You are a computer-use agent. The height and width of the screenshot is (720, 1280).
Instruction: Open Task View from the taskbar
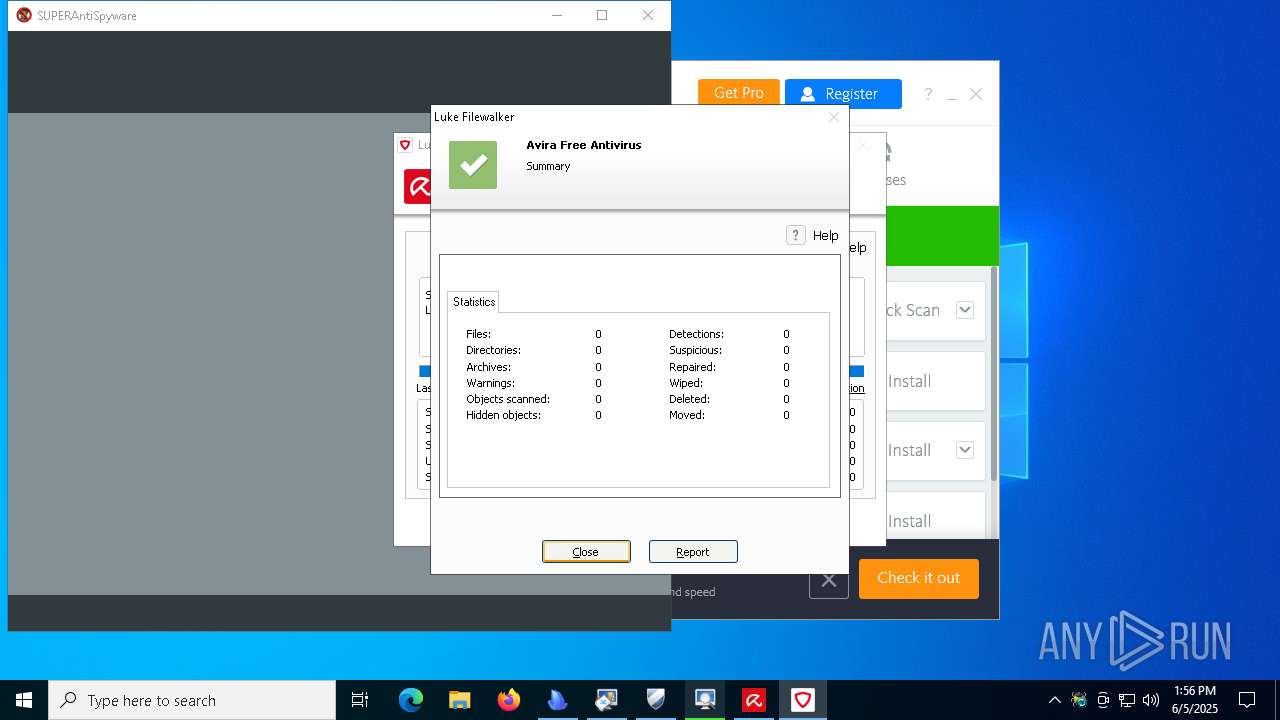(x=360, y=700)
